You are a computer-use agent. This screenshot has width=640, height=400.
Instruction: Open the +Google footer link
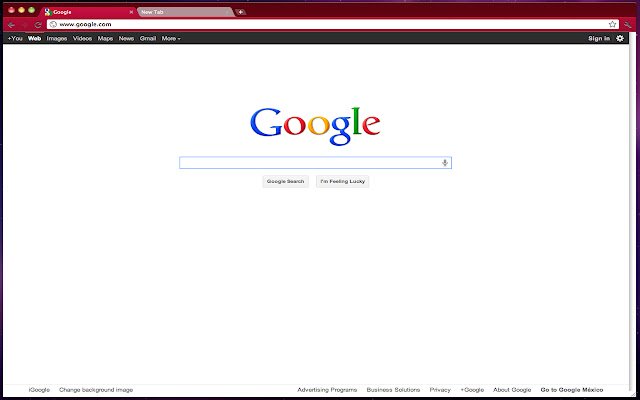(x=472, y=390)
